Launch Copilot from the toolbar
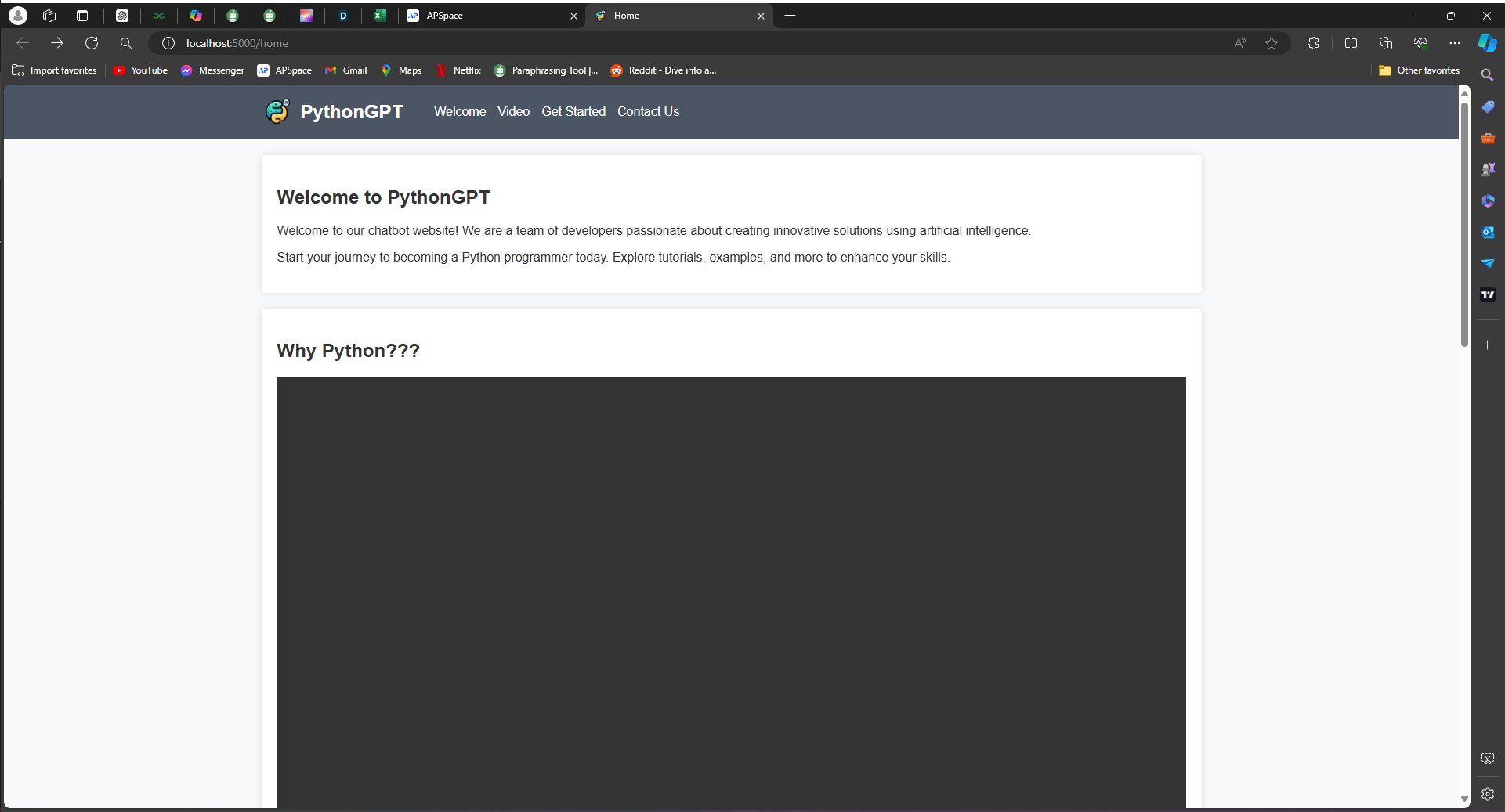The image size is (1505, 812). [1488, 43]
